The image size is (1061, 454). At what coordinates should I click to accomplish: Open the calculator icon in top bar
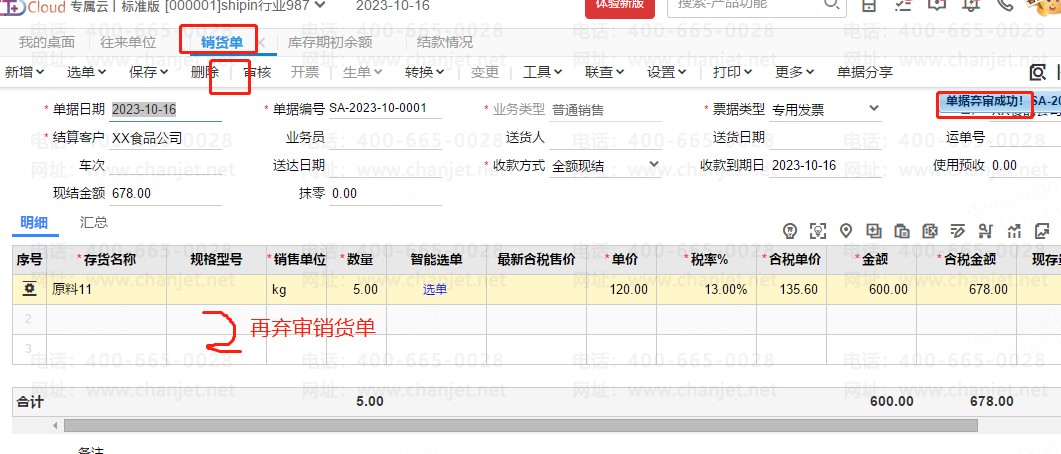point(870,5)
